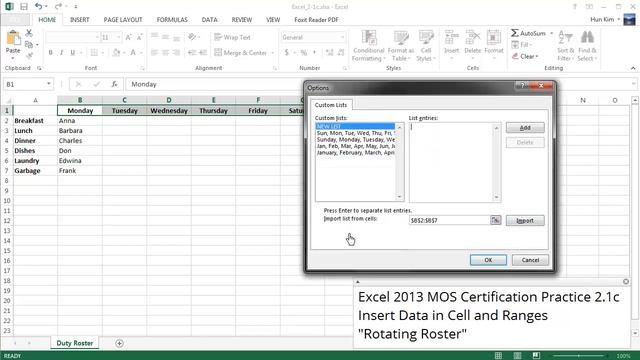
Task: Click the collapse dialog range selector icon
Action: (495, 220)
